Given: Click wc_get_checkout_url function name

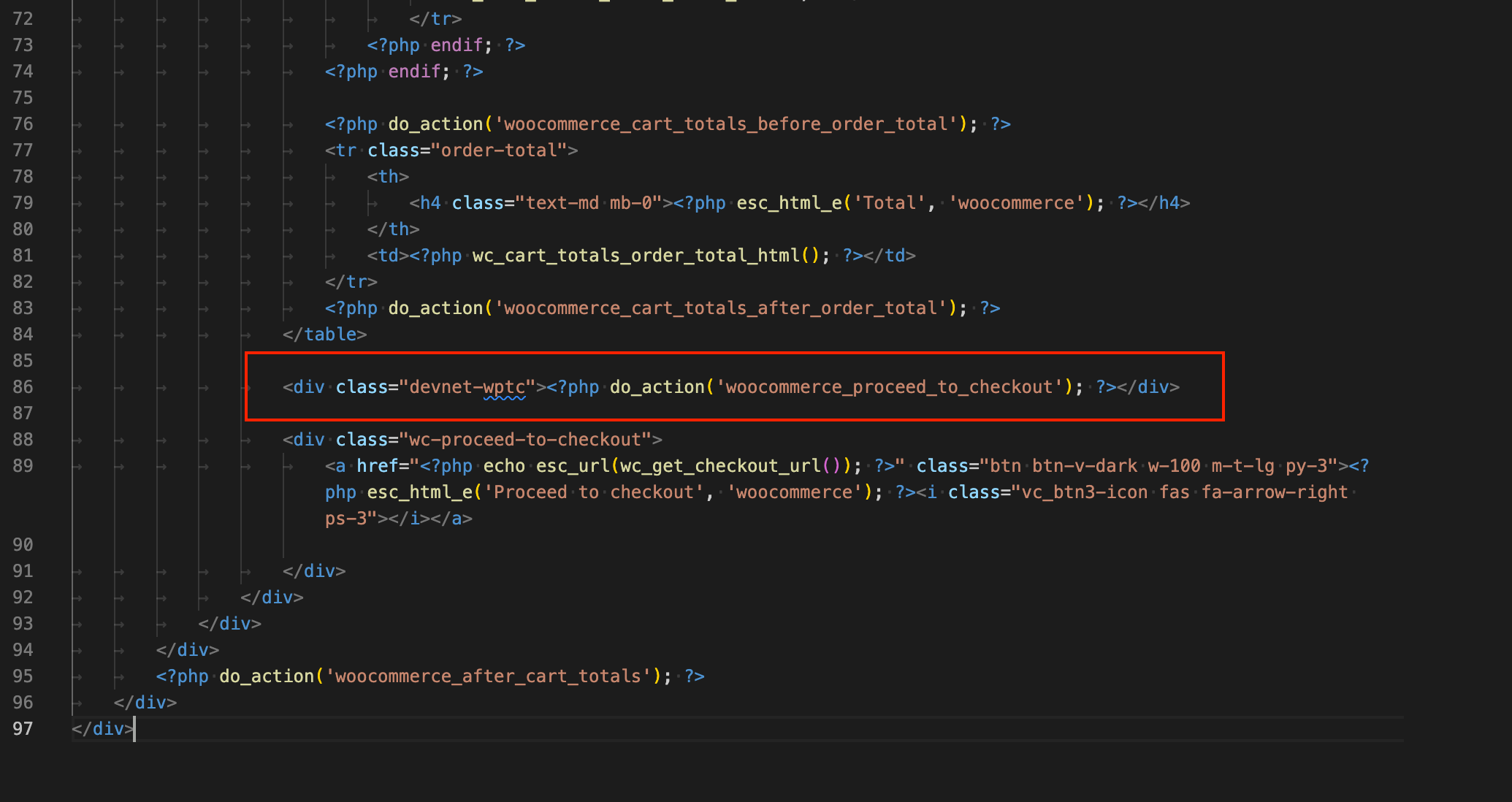Looking at the screenshot, I should pyautogui.click(x=720, y=466).
